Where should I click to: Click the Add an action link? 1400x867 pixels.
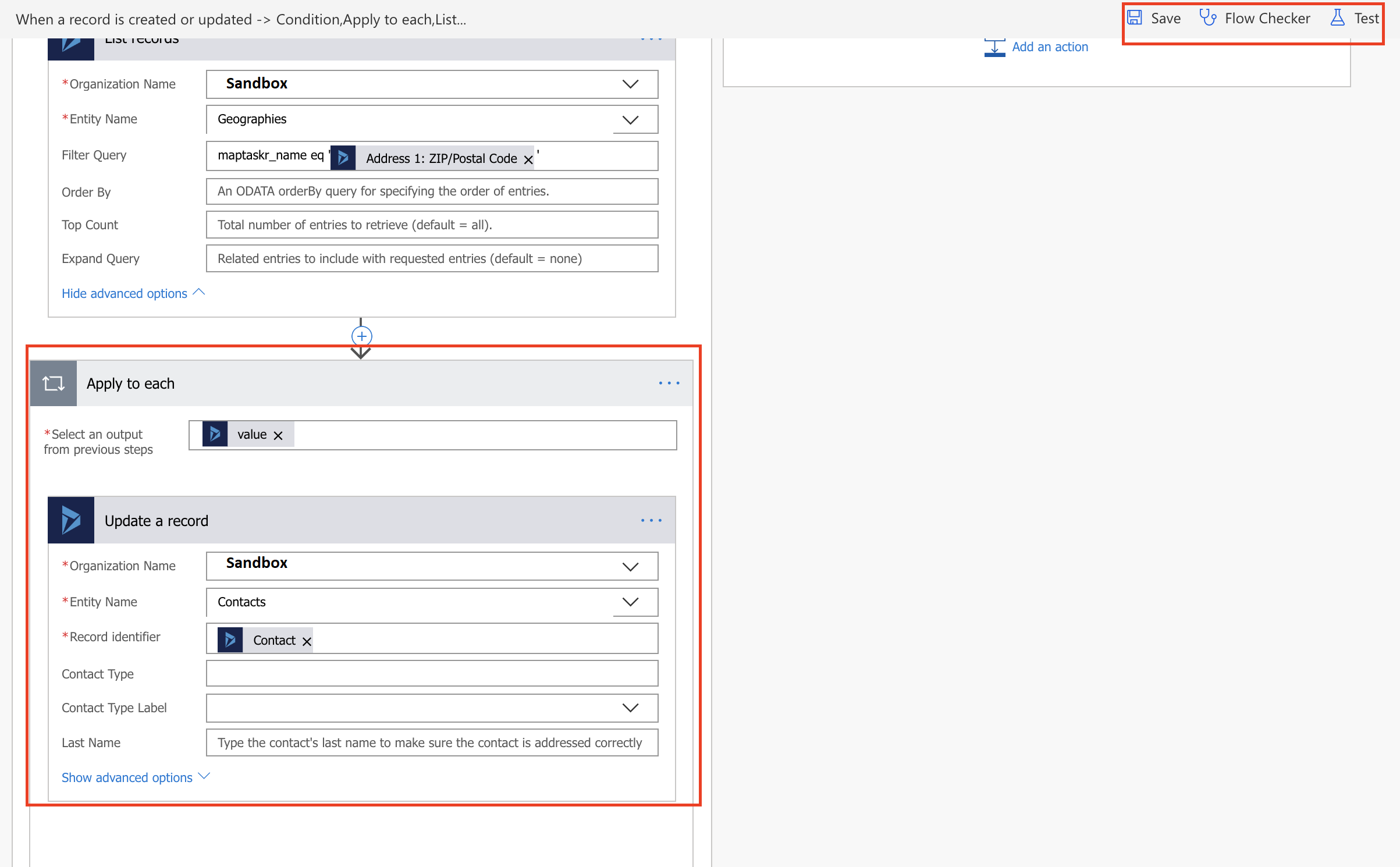click(x=1050, y=47)
